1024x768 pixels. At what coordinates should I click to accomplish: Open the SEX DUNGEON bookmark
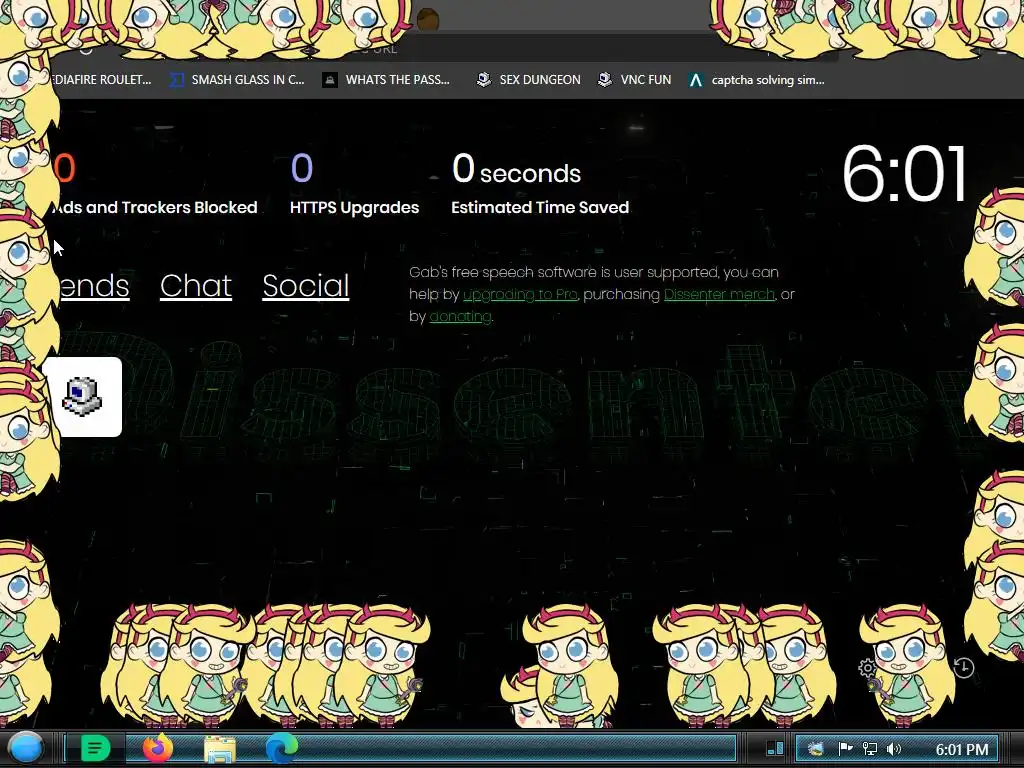click(x=528, y=80)
